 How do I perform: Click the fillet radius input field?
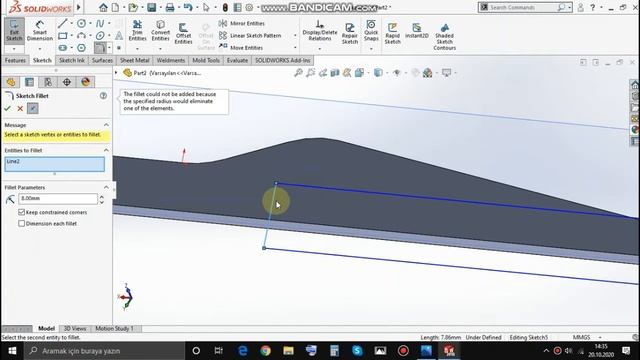58,199
